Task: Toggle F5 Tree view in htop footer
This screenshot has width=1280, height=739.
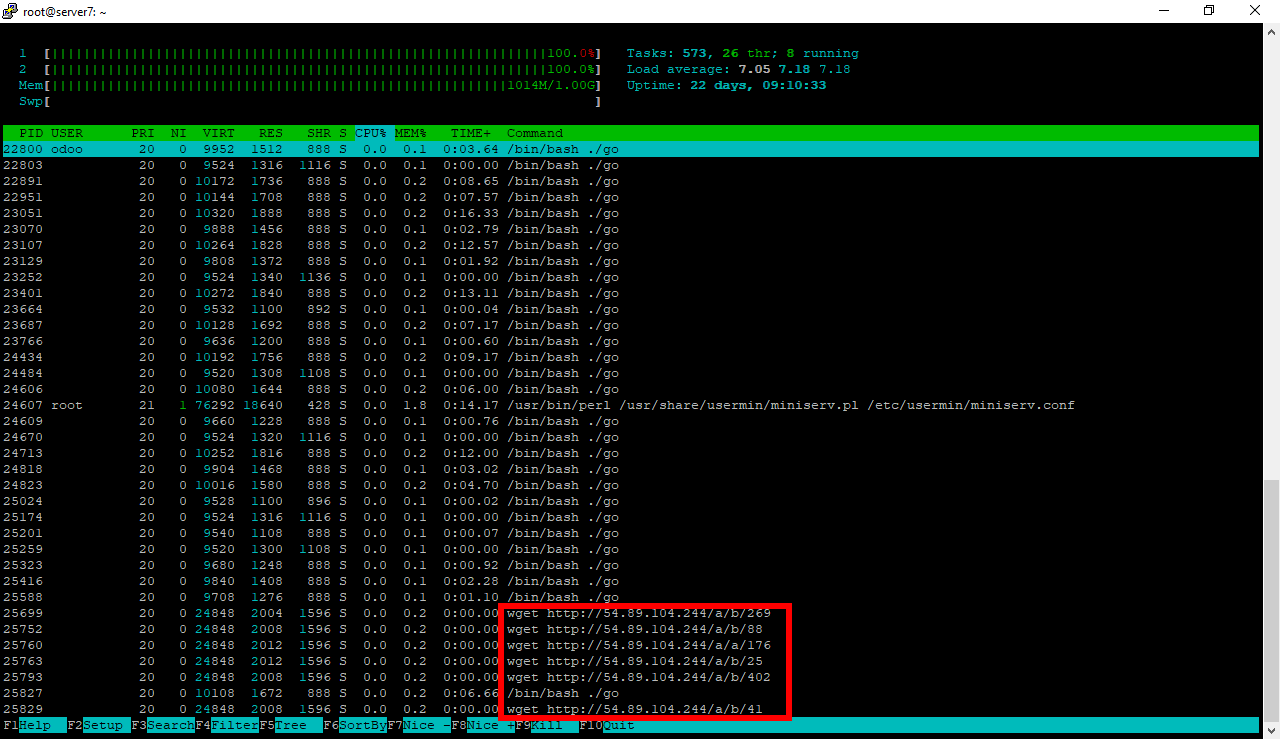Action: (x=291, y=725)
